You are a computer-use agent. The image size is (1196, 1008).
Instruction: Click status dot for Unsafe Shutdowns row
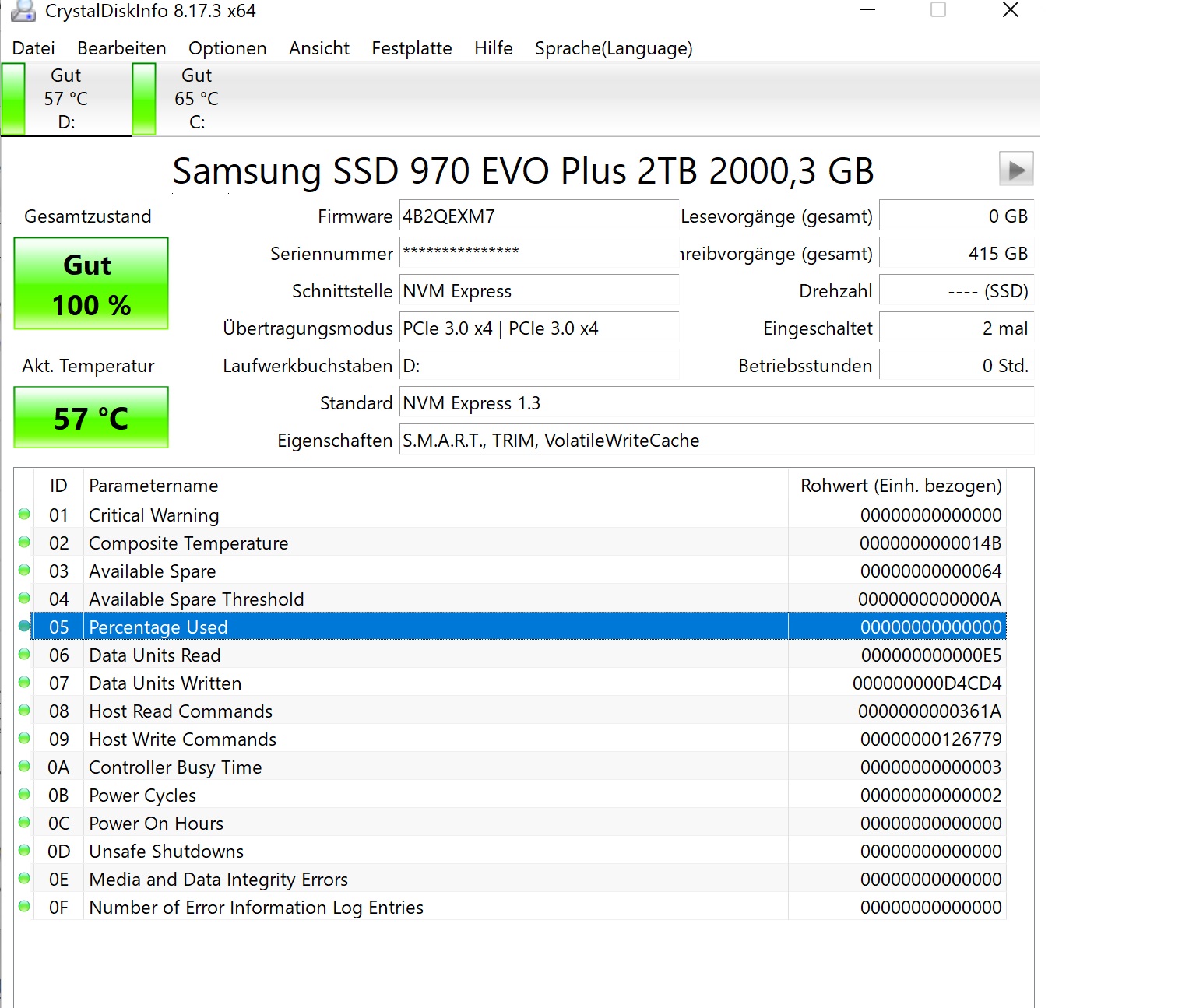coord(24,851)
